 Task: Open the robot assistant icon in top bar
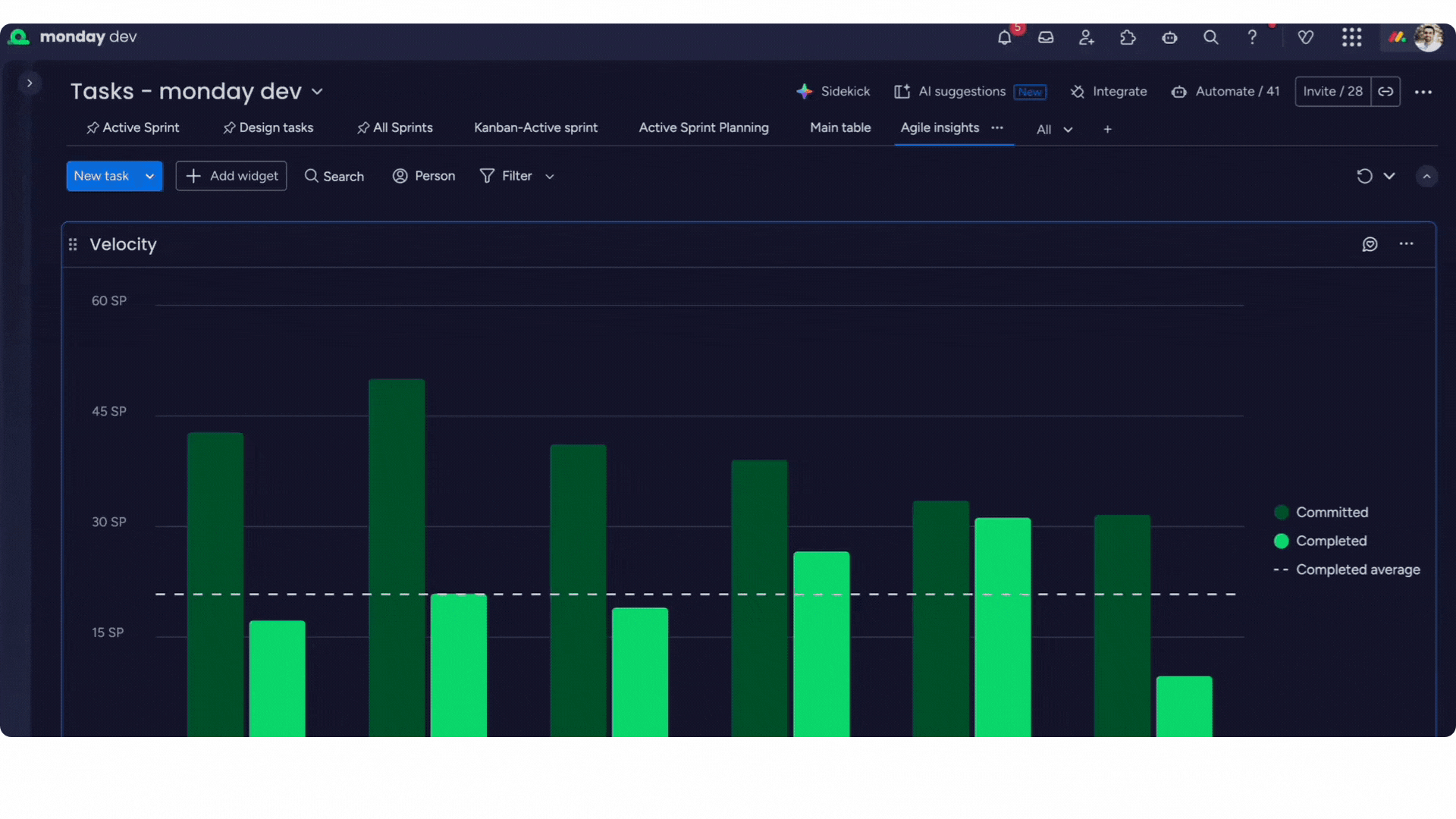1169,37
